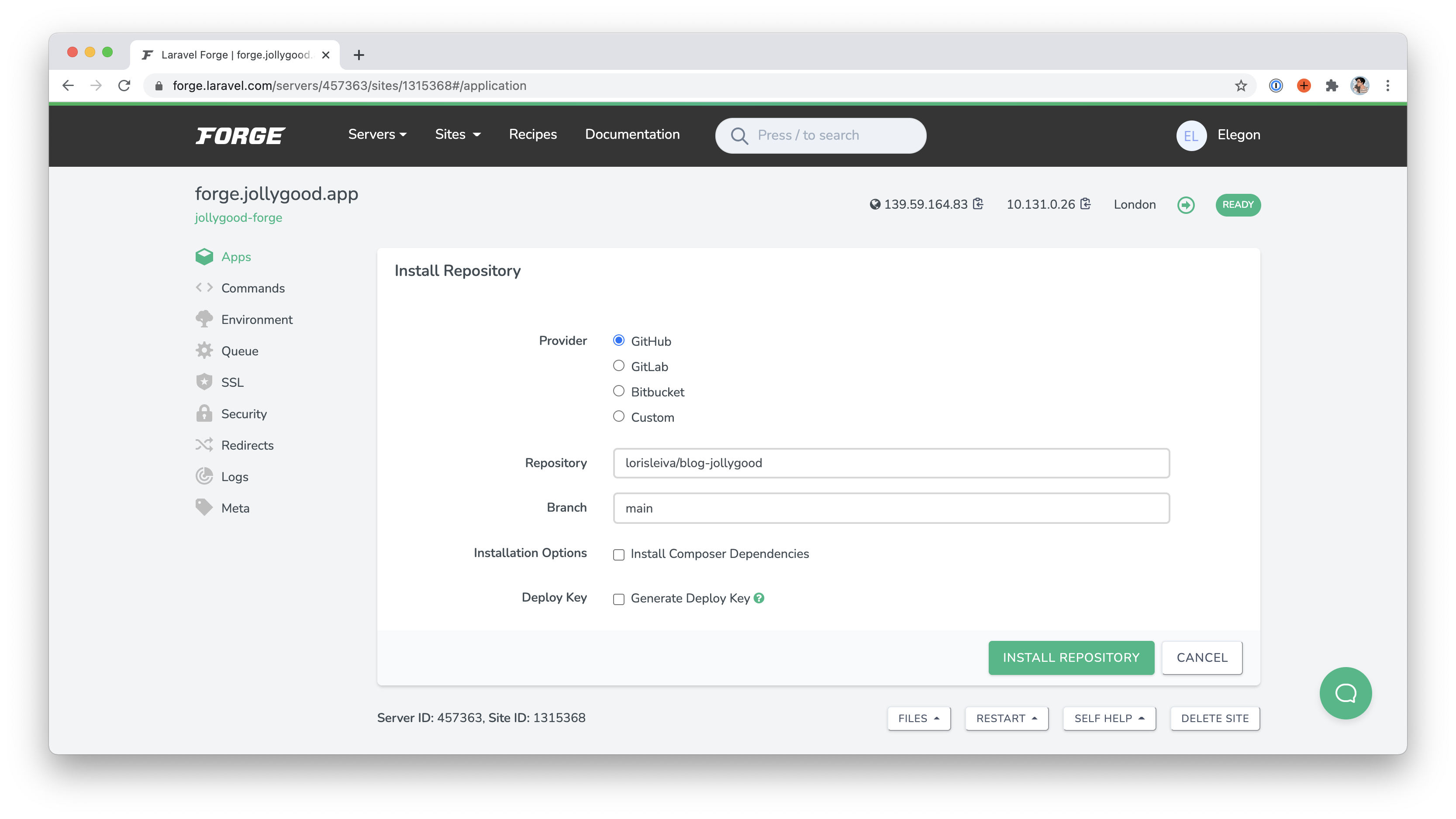Image resolution: width=1456 pixels, height=819 pixels.
Task: Click the deploy key help question-mark icon
Action: coord(759,598)
